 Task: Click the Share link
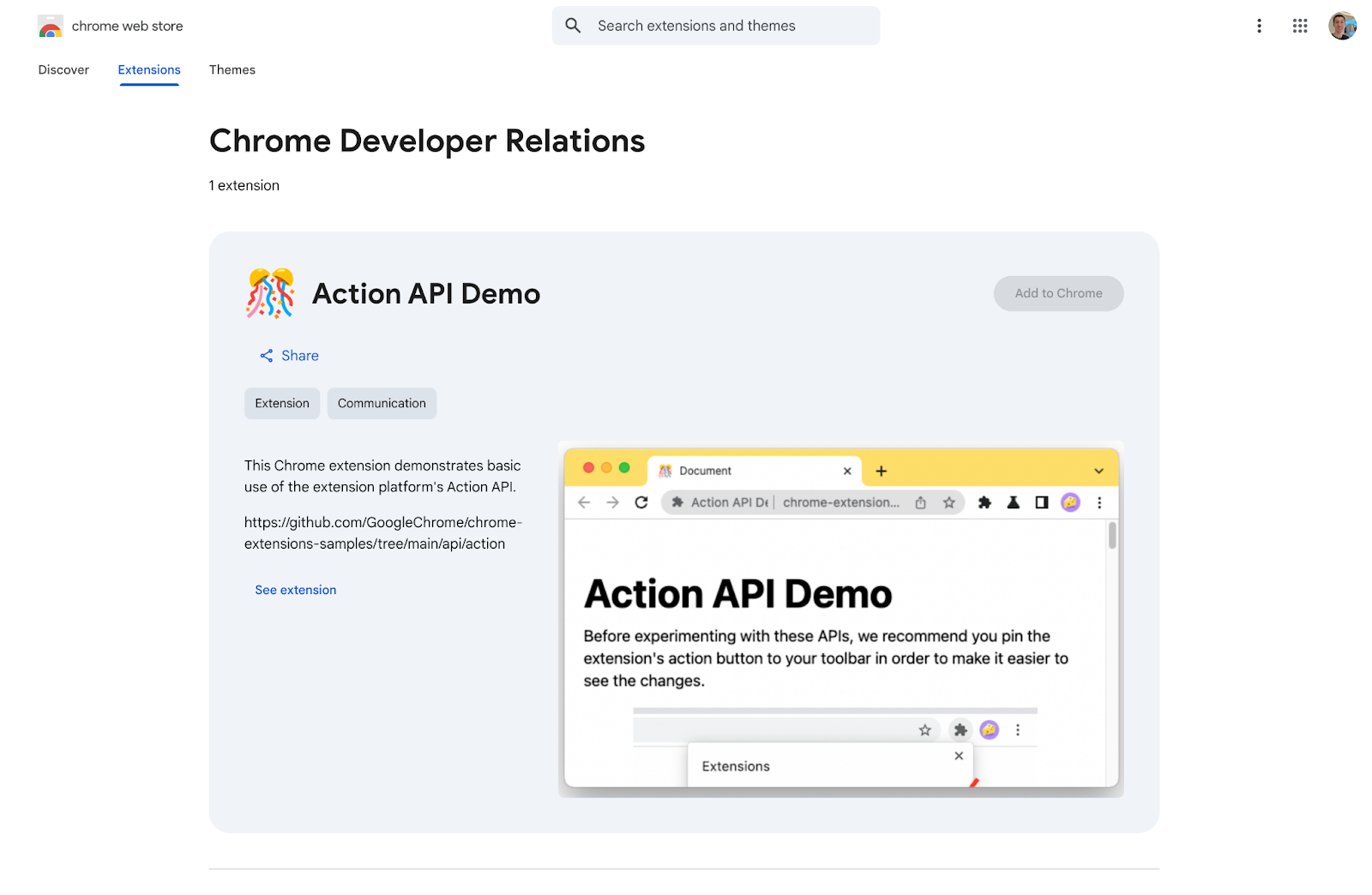click(x=299, y=355)
